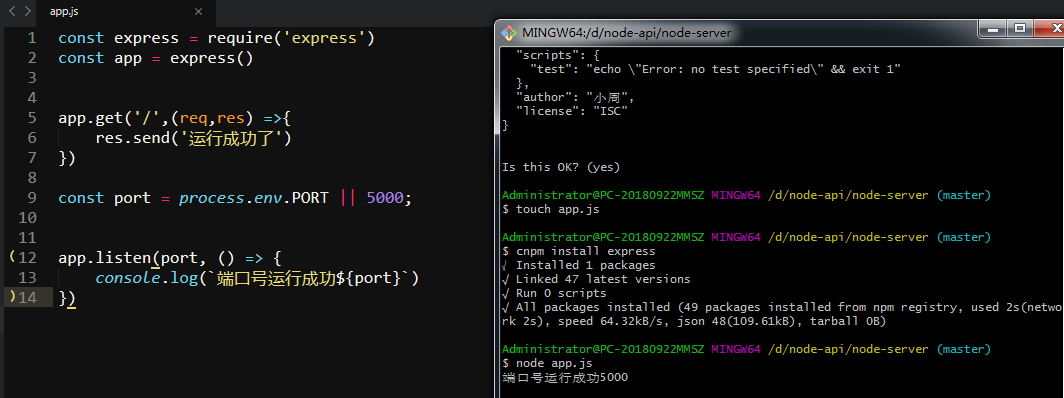Close the app.js tab with its X
The width and height of the screenshot is (1064, 398).
[199, 12]
